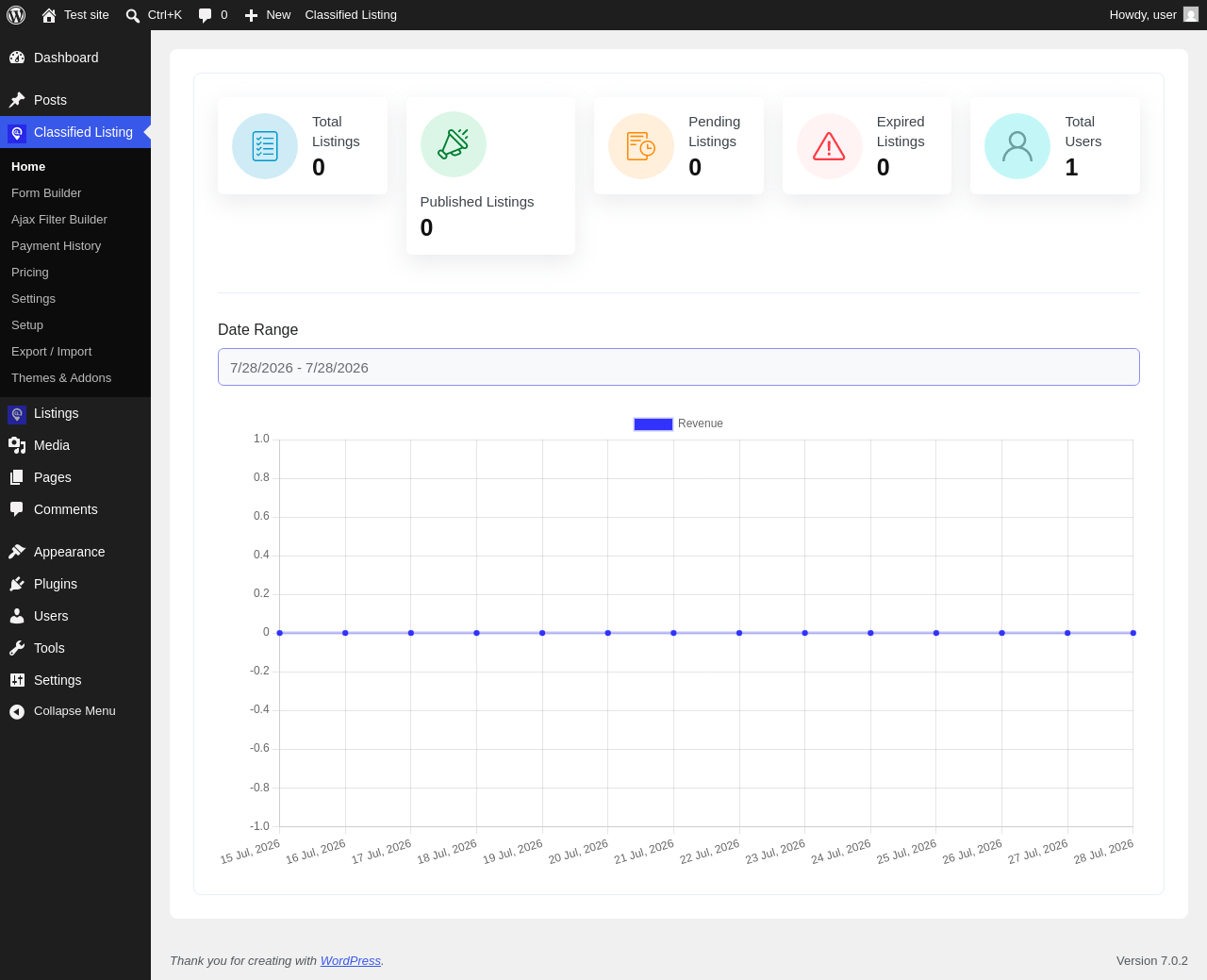Go to Payment History submenu
This screenshot has width=1207, height=980.
pyautogui.click(x=56, y=245)
